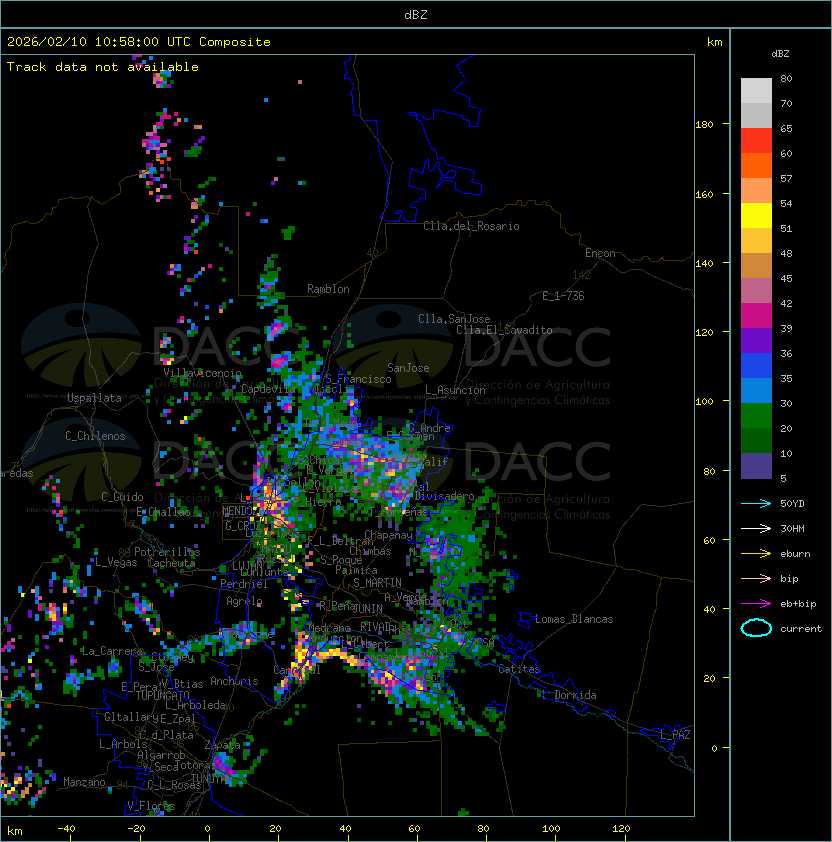
Task: Click the 'current' legend label
Action: pos(801,629)
